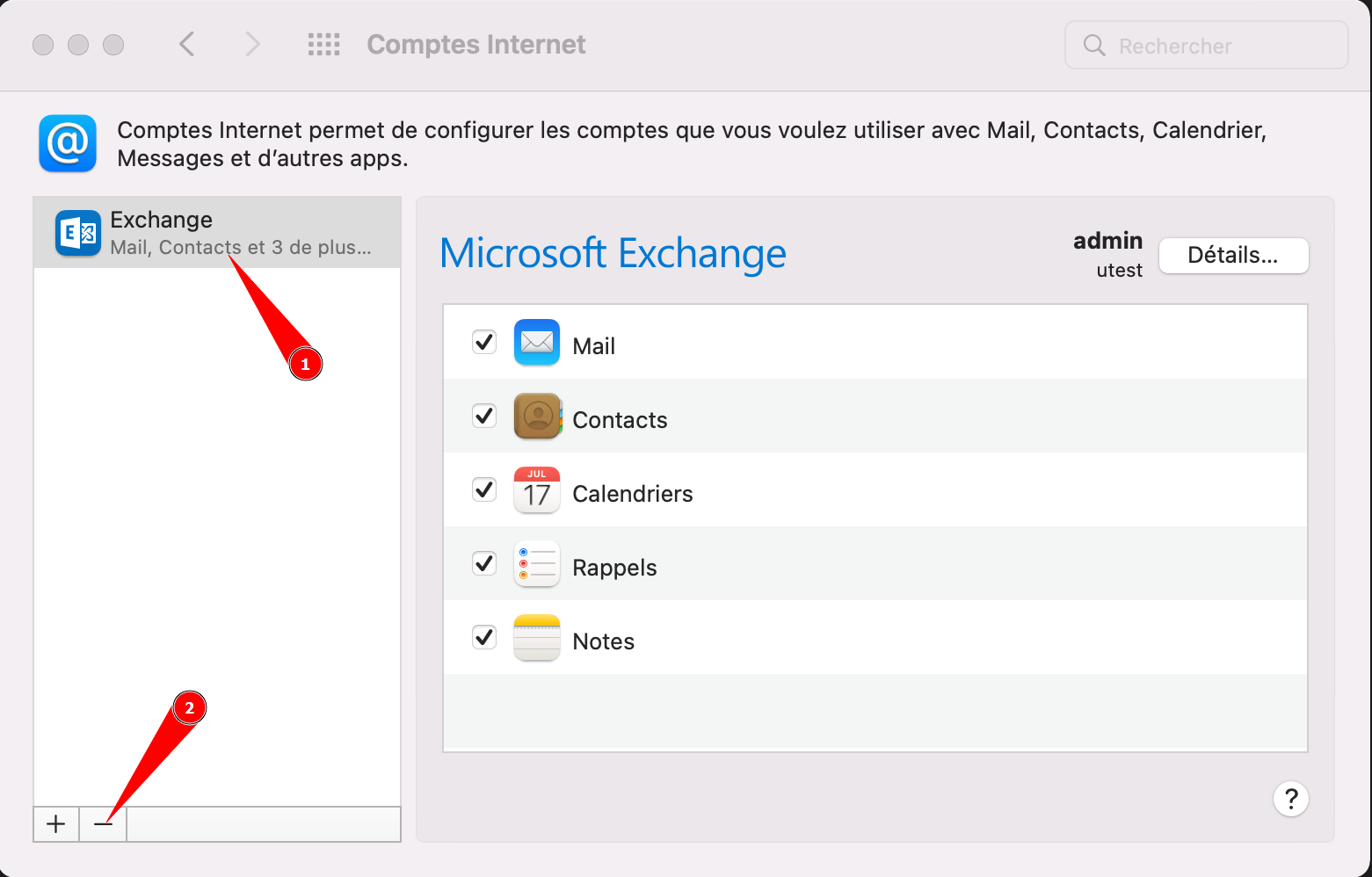Click the Calendar app icon

[x=536, y=490]
